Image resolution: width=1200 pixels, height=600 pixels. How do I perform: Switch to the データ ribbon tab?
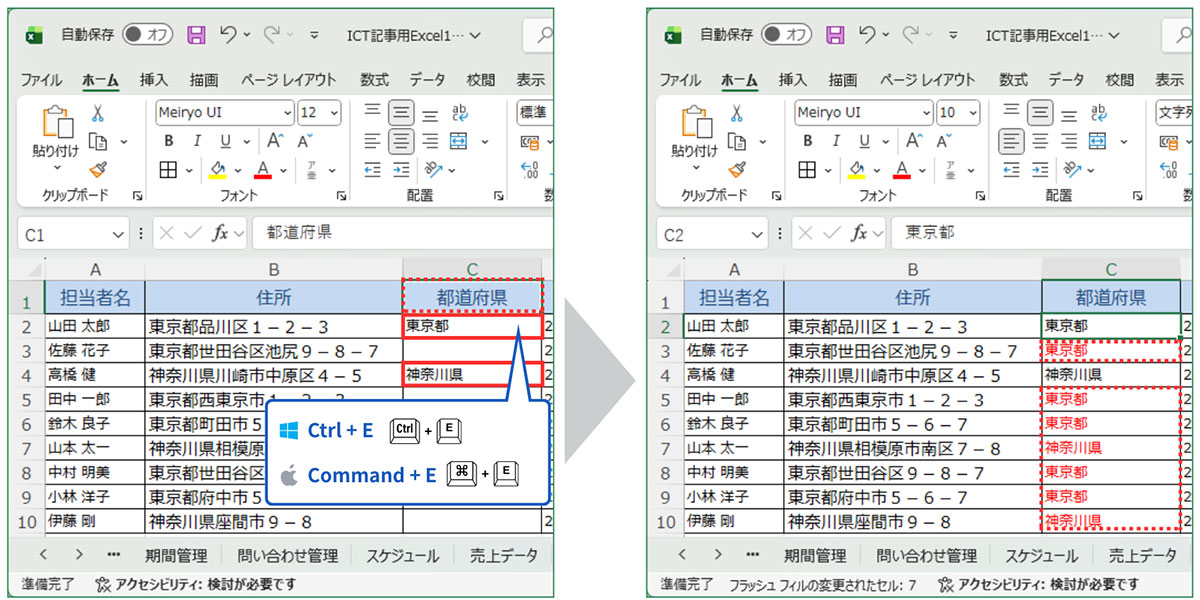coord(425,79)
